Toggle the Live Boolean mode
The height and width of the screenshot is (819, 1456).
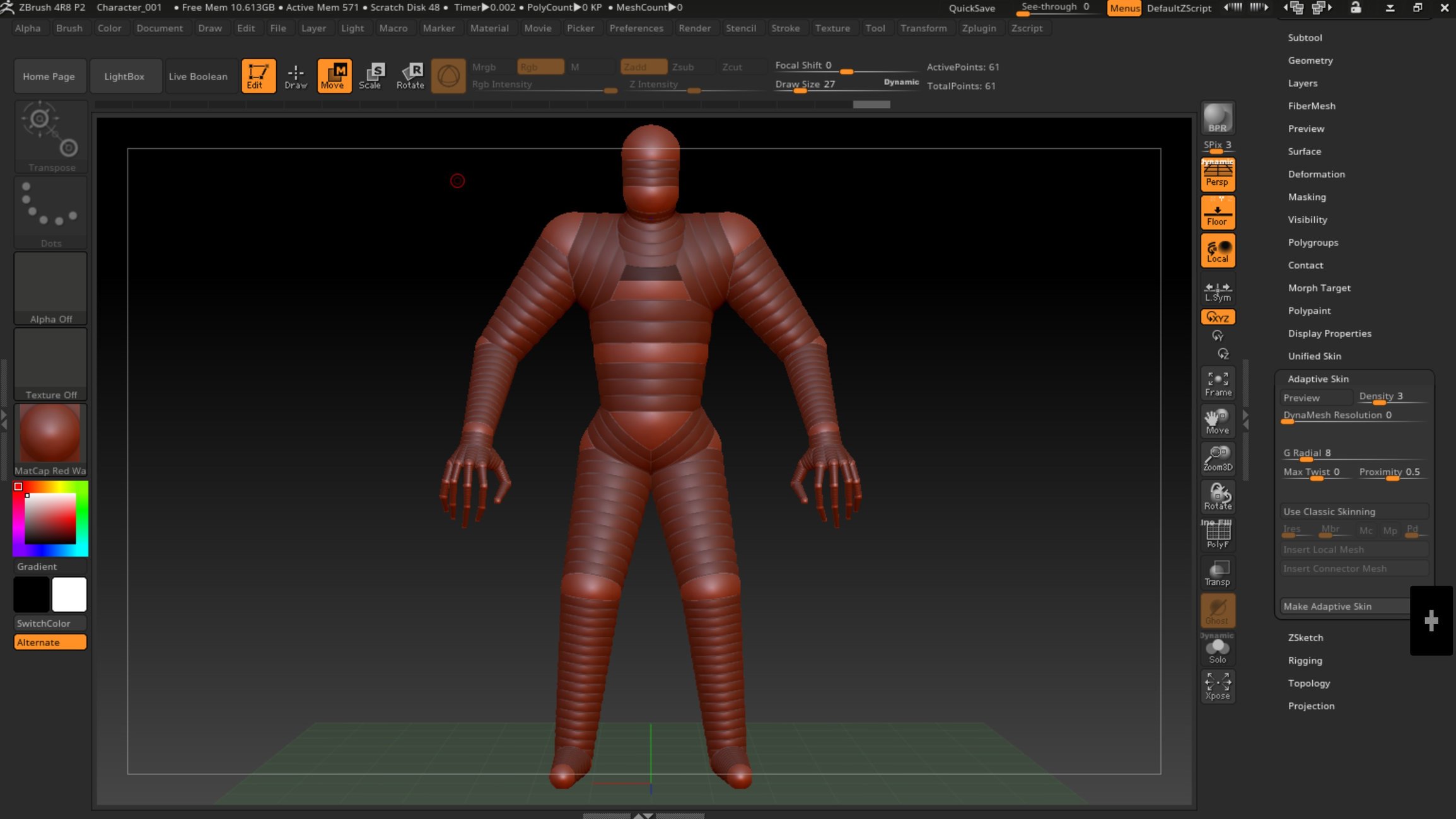[198, 76]
